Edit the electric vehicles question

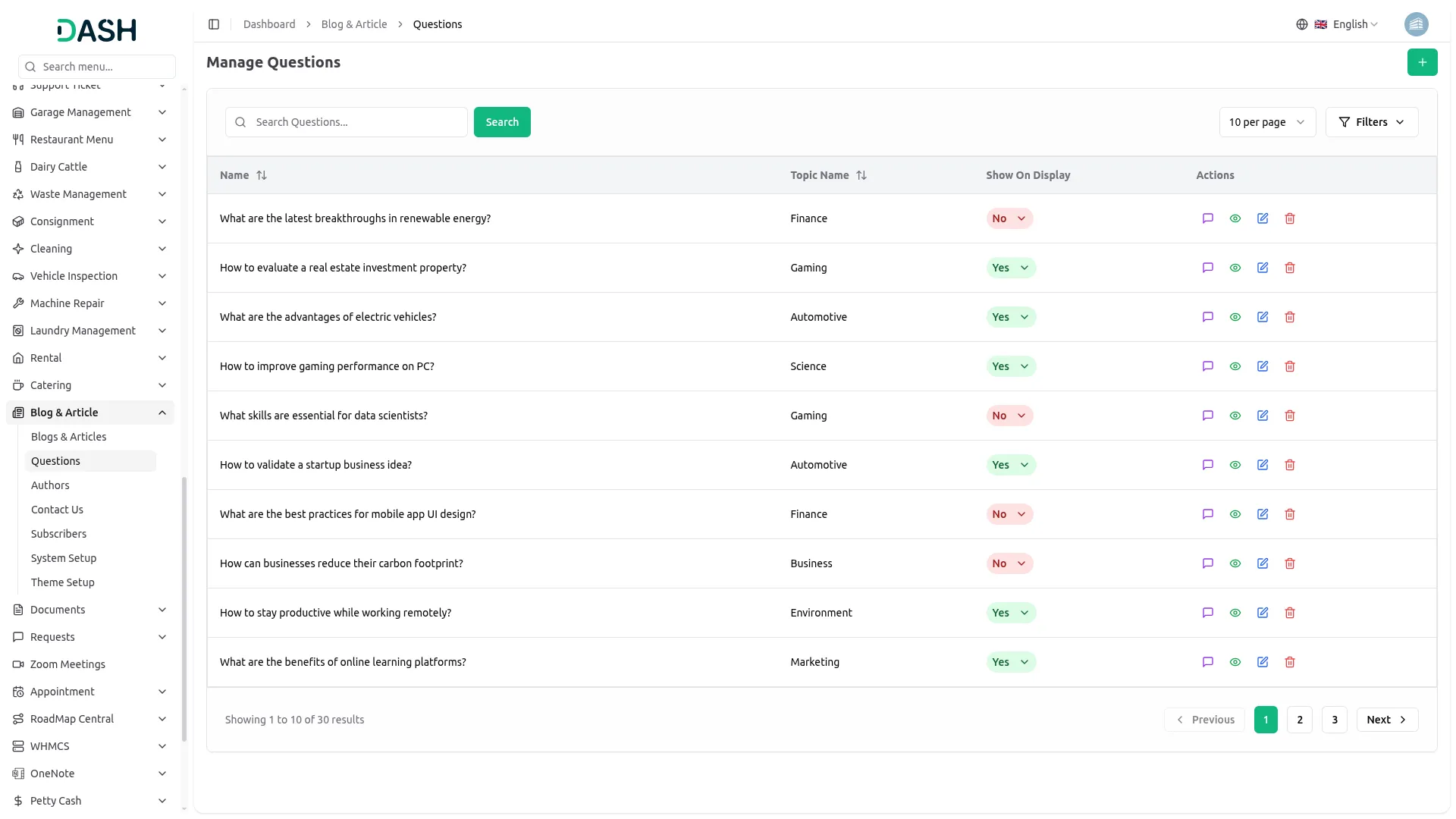pos(1263,317)
